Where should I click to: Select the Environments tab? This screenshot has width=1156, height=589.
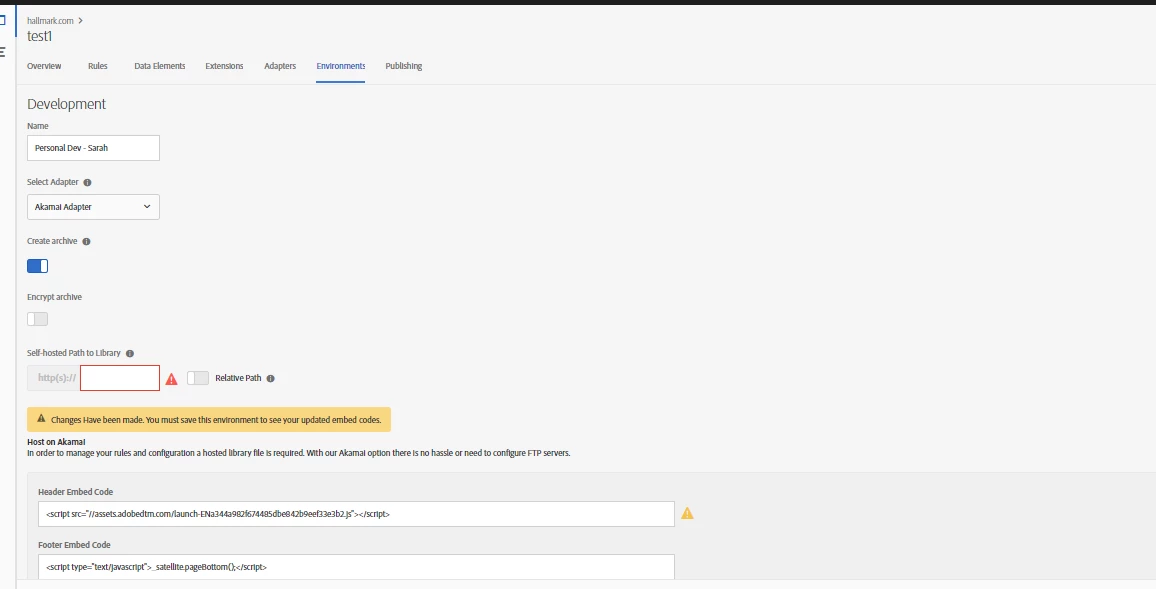(341, 66)
